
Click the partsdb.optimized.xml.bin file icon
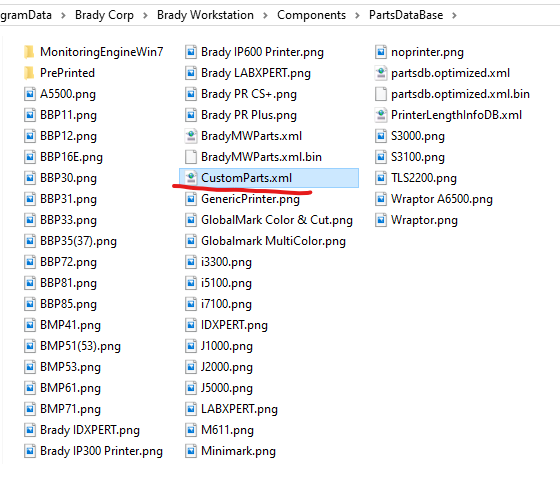click(x=381, y=94)
